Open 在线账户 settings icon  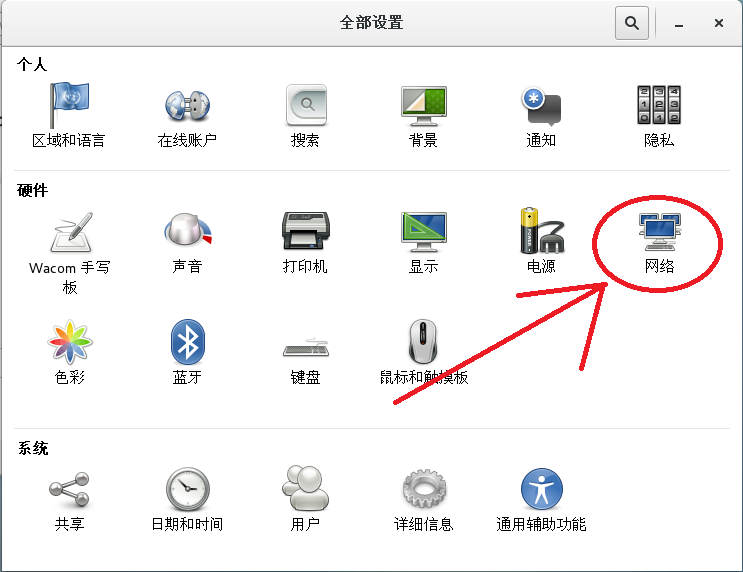pyautogui.click(x=187, y=105)
